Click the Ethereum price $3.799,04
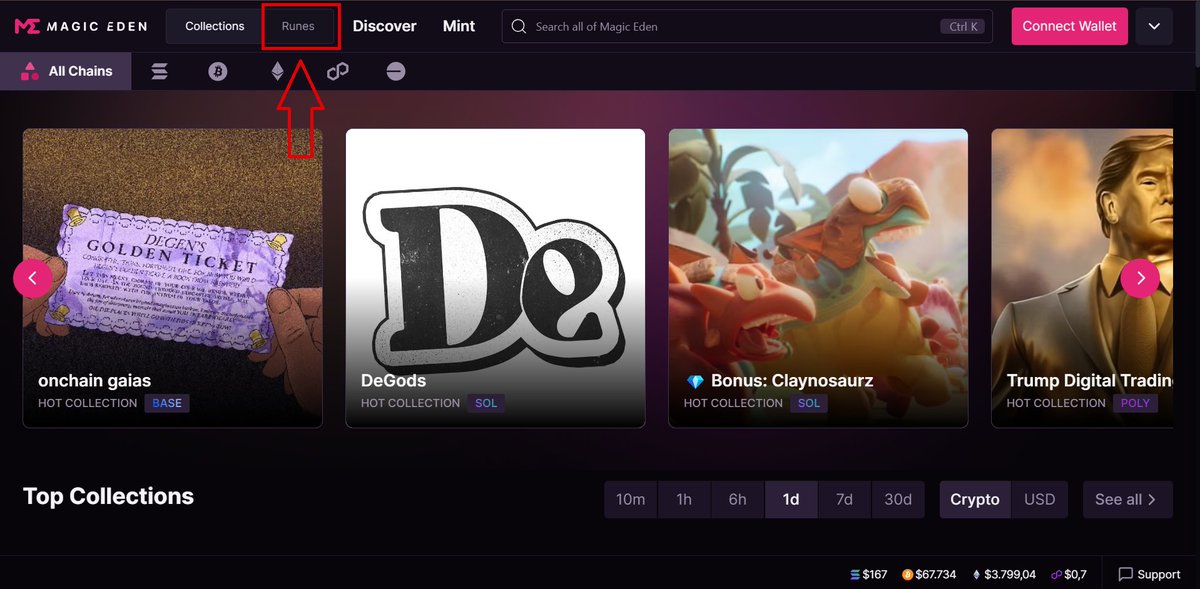The image size is (1200, 589). tap(1004, 574)
